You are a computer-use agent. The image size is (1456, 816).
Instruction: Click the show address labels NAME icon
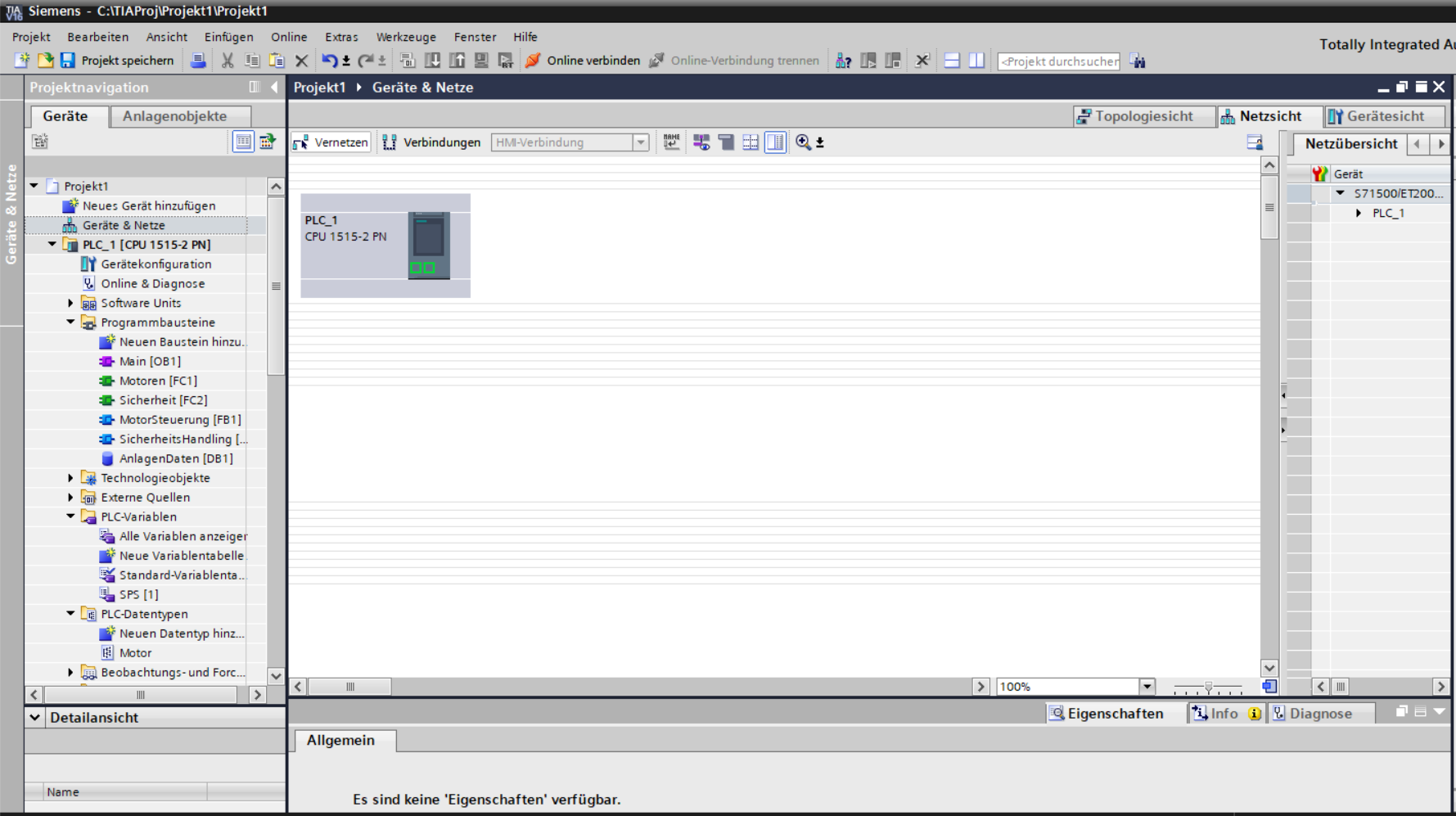point(671,142)
